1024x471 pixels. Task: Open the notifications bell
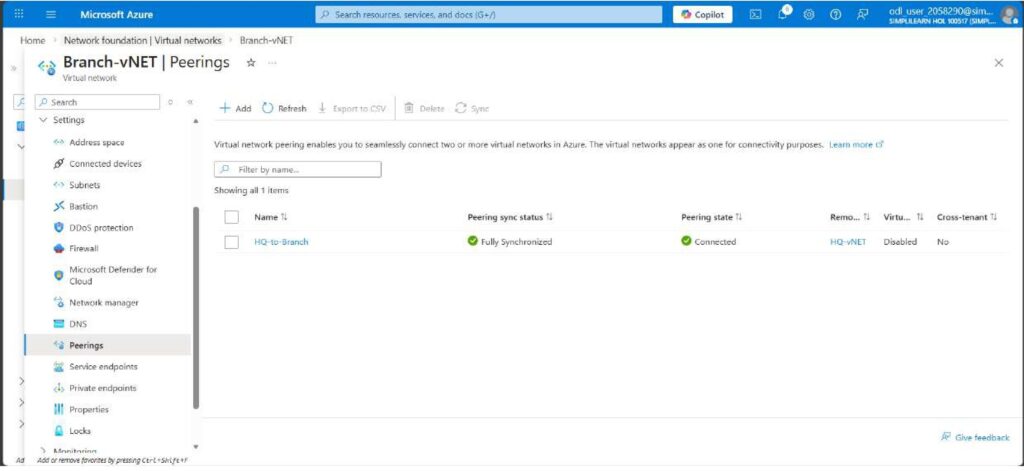783,14
